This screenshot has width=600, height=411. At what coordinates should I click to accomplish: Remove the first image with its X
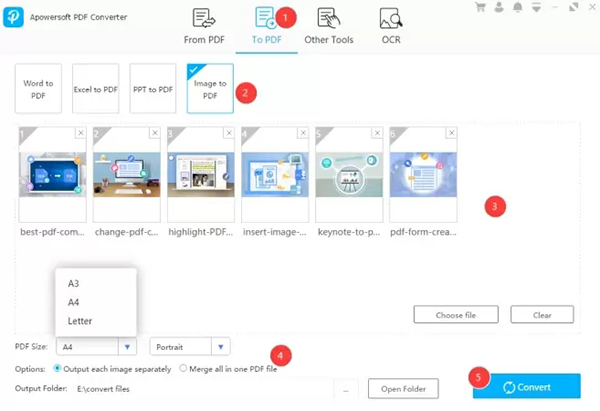click(79, 133)
